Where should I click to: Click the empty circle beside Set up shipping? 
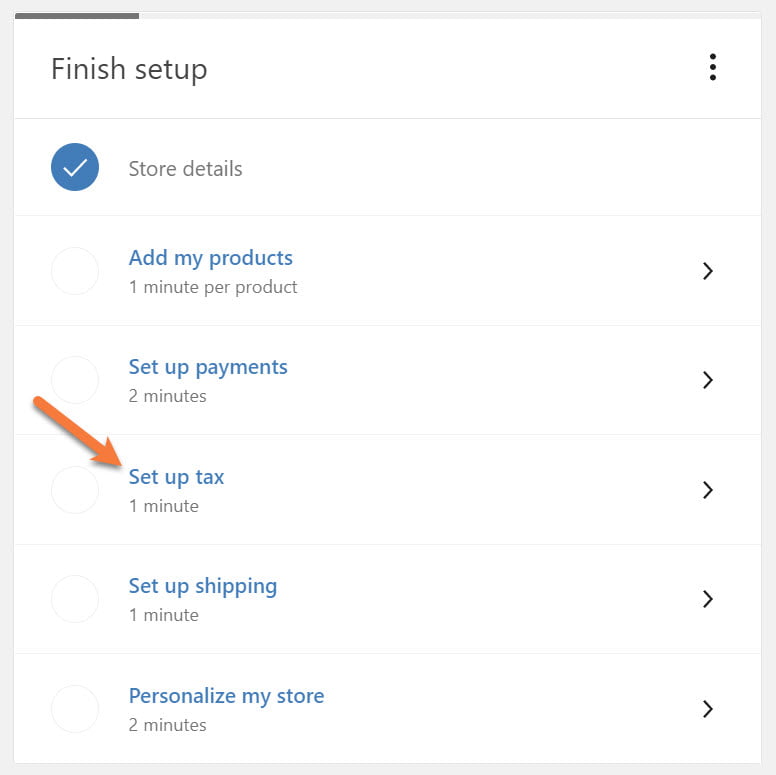pos(75,599)
